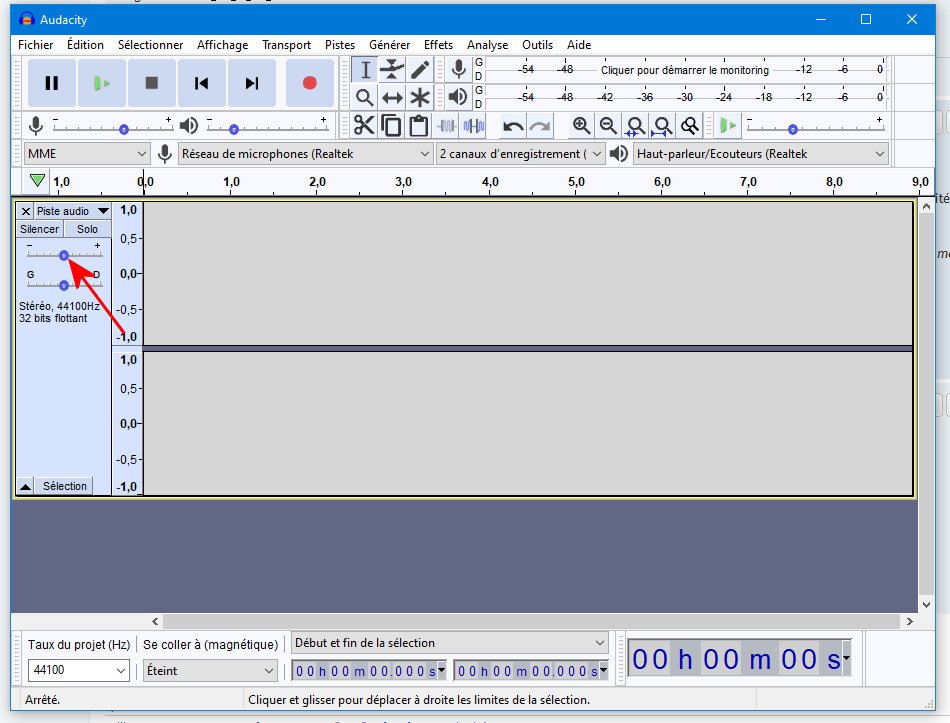The image size is (950, 723).
Task: Open the Éteint snap-to dropdown
Action: point(210,671)
